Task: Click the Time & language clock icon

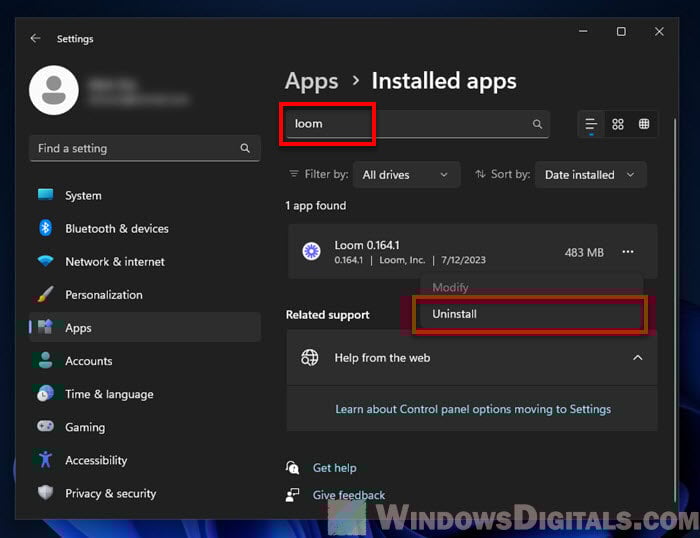Action: (x=46, y=393)
